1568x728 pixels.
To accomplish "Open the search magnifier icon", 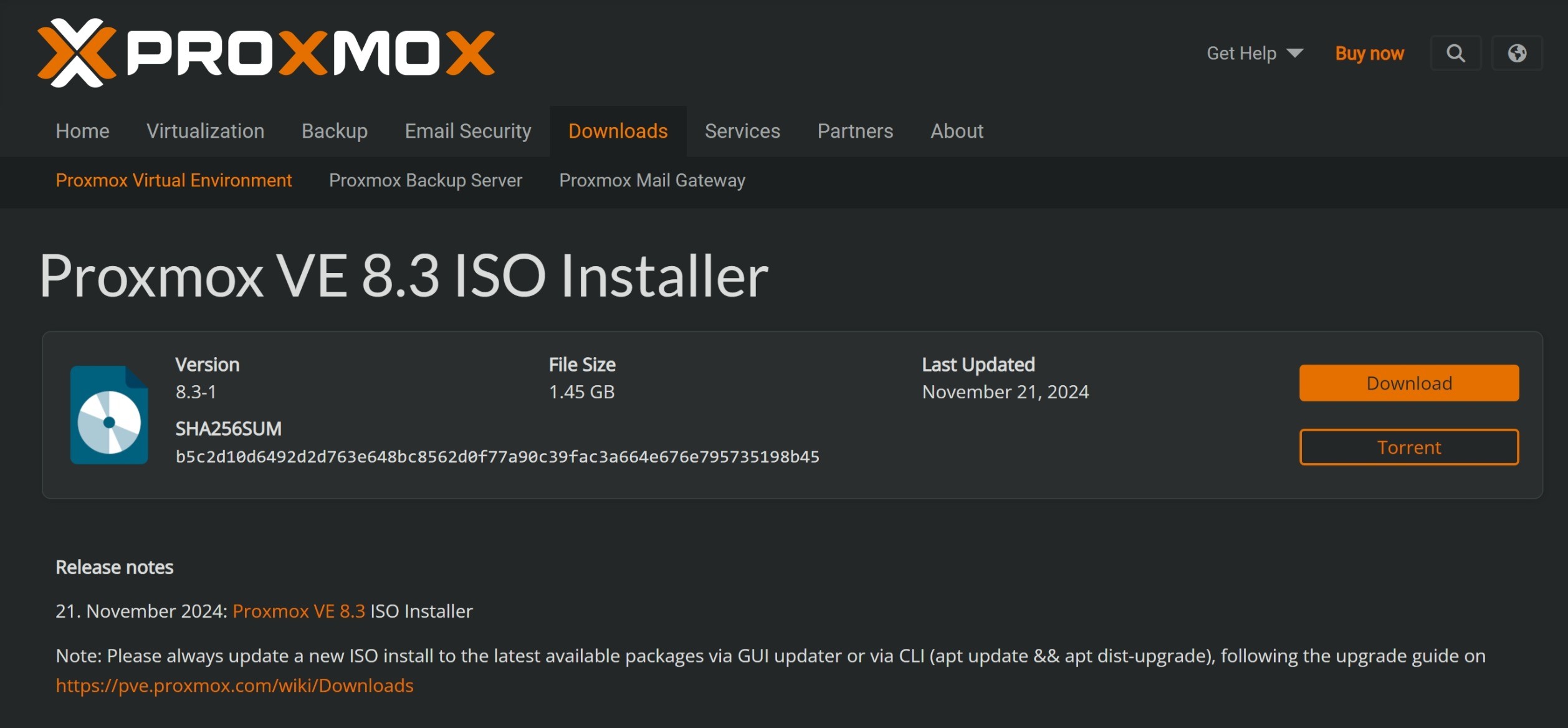I will [x=1455, y=54].
